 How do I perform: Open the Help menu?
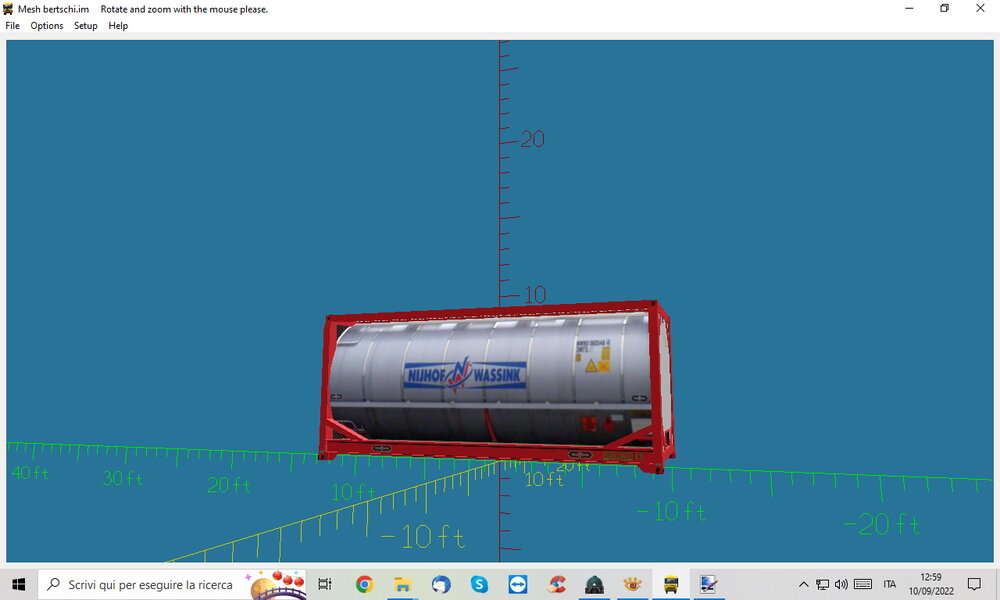[x=118, y=26]
